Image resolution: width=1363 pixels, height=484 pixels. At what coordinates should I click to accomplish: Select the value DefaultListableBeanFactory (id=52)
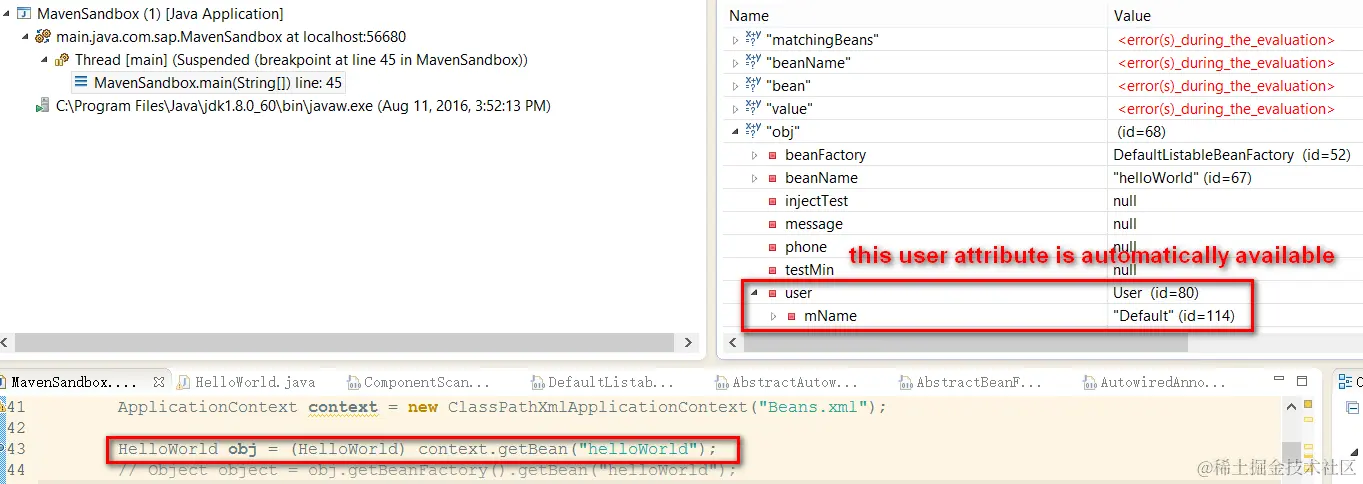click(1232, 155)
